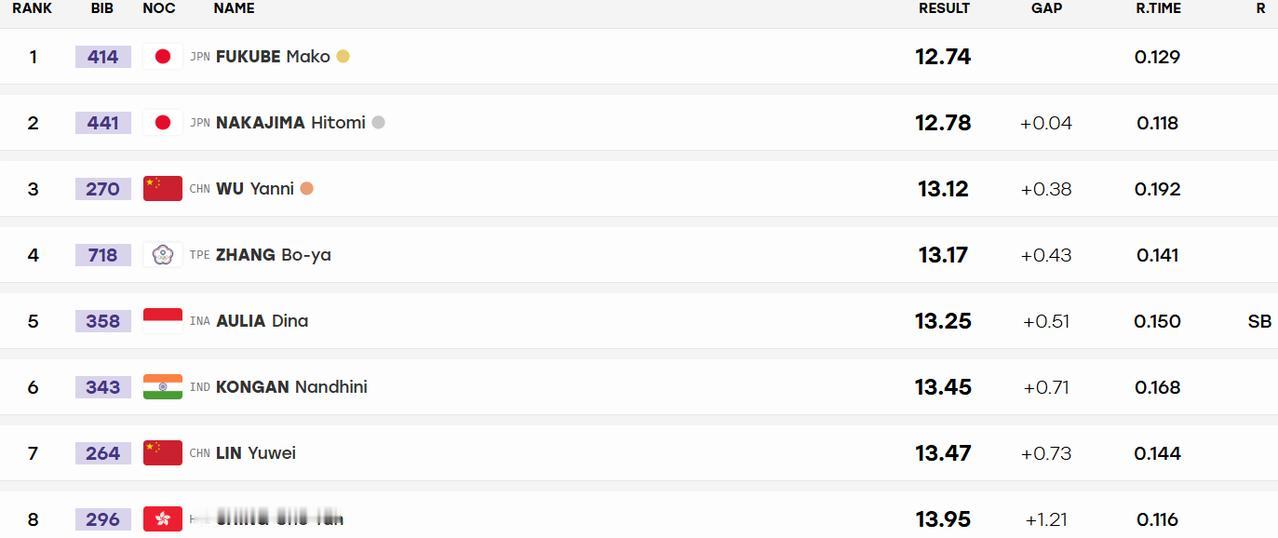Click gold medal dot by FUKUBE Mako
Viewport: 1278px width, 538px height.
343,57
